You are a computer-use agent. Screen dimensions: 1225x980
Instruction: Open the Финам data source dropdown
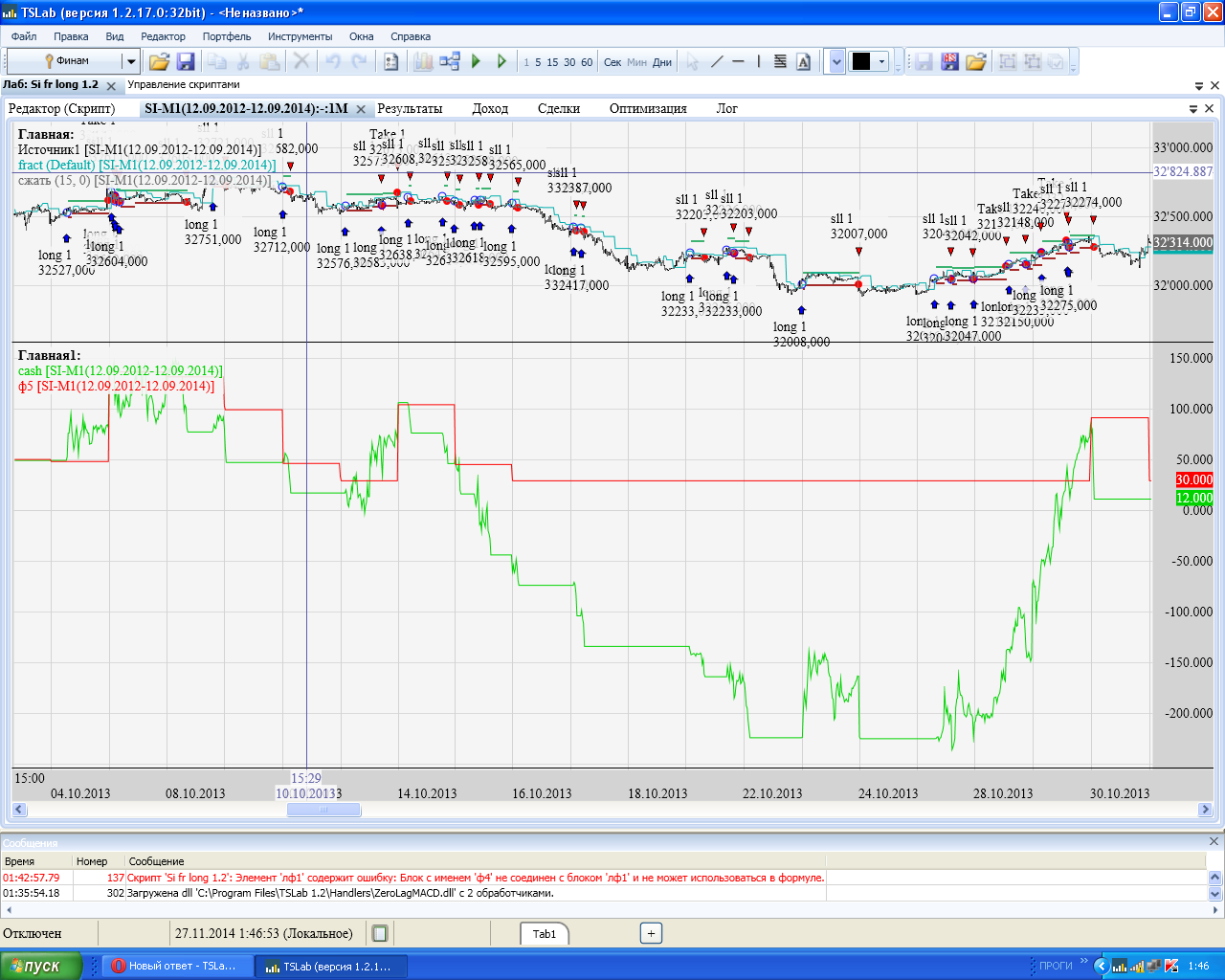coord(130,62)
